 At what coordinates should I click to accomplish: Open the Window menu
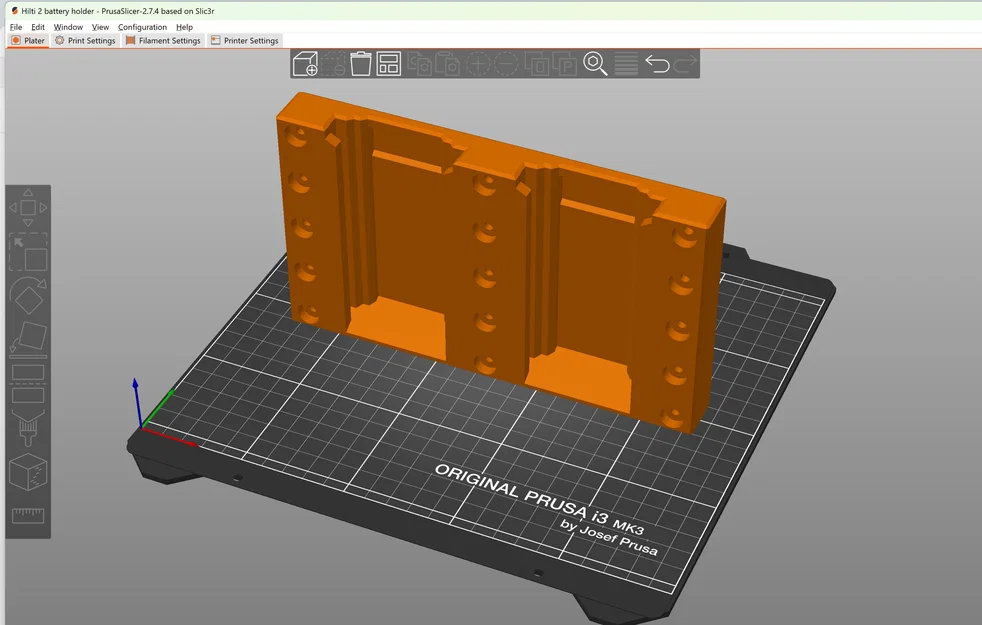coord(68,27)
